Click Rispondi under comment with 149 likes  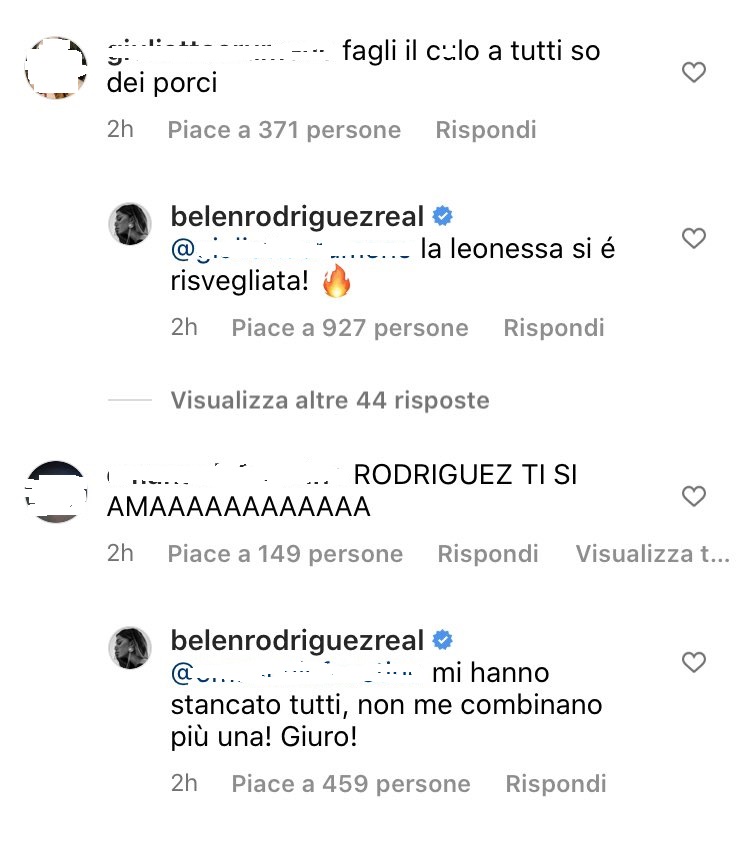click(x=488, y=554)
